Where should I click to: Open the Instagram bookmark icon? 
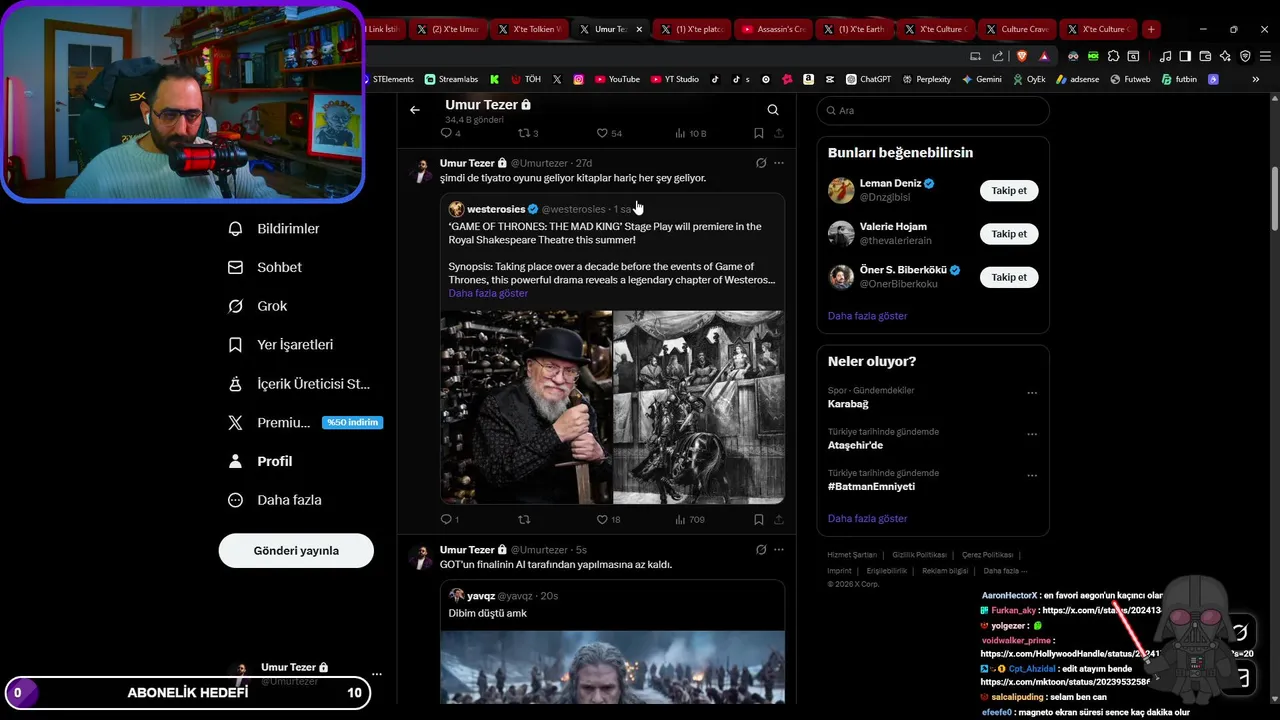coord(579,79)
